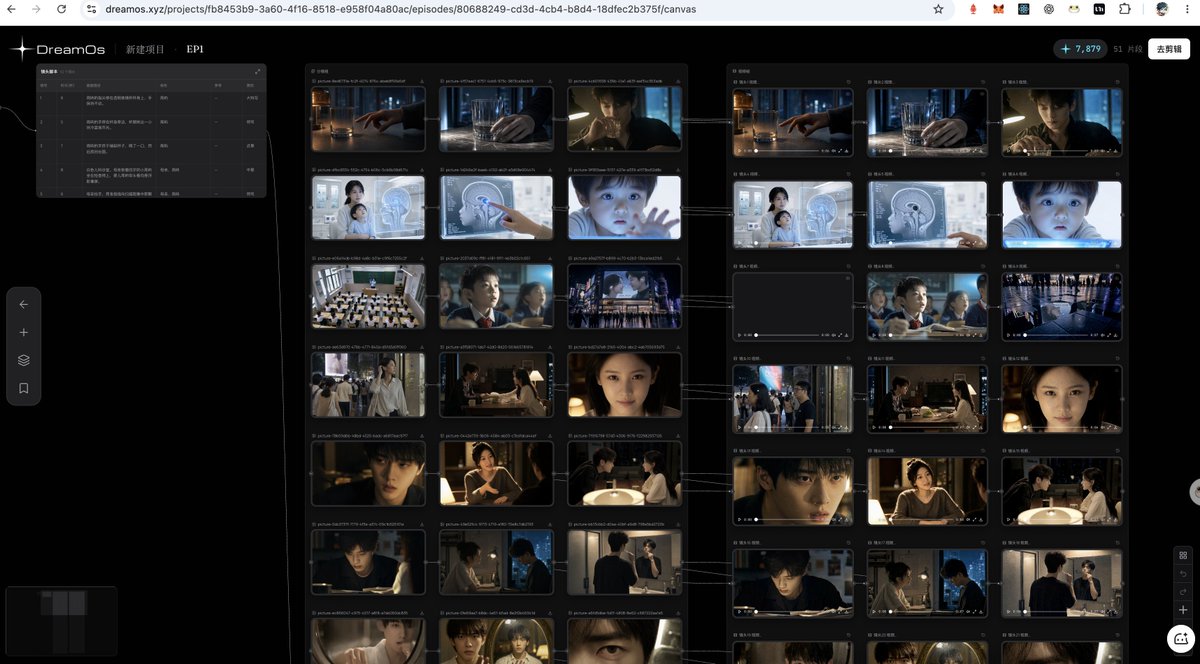The width and height of the screenshot is (1200, 664).
Task: Click the zoom plus icon at bottom right
Action: 1183,609
